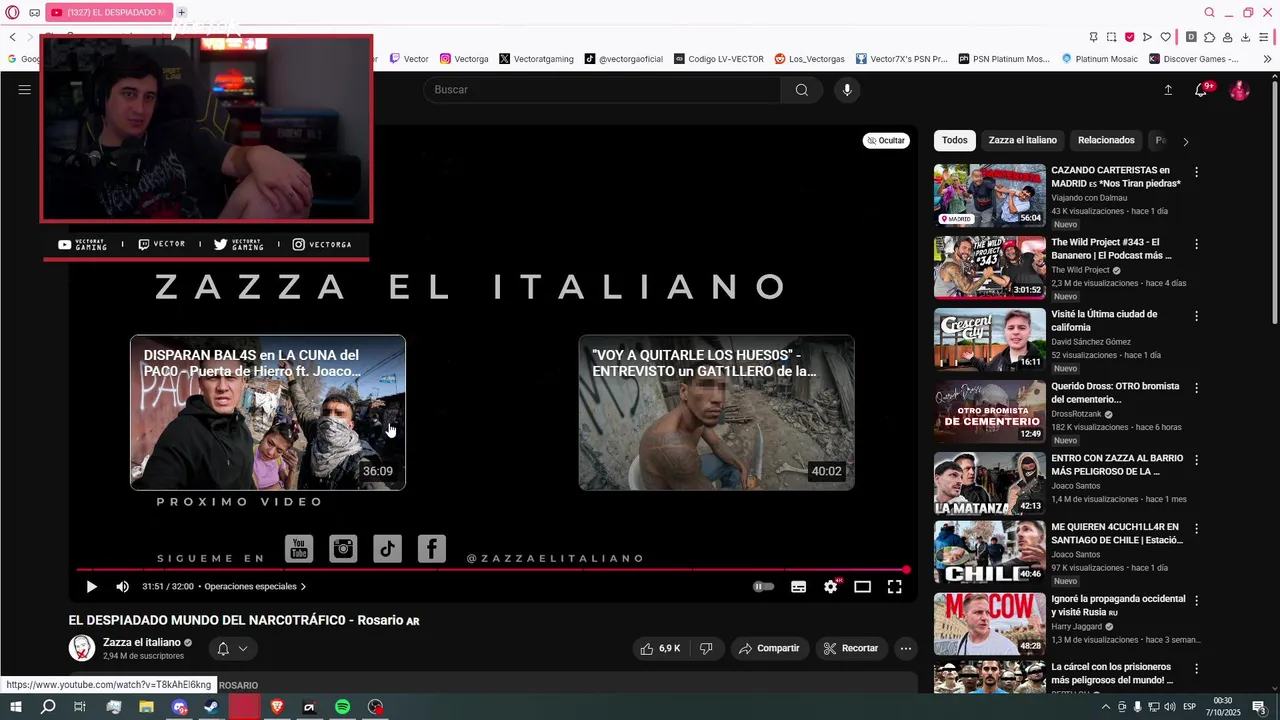Show more bookmarks with the double chevron
Viewport: 1280px width, 720px height.
coord(1267,59)
